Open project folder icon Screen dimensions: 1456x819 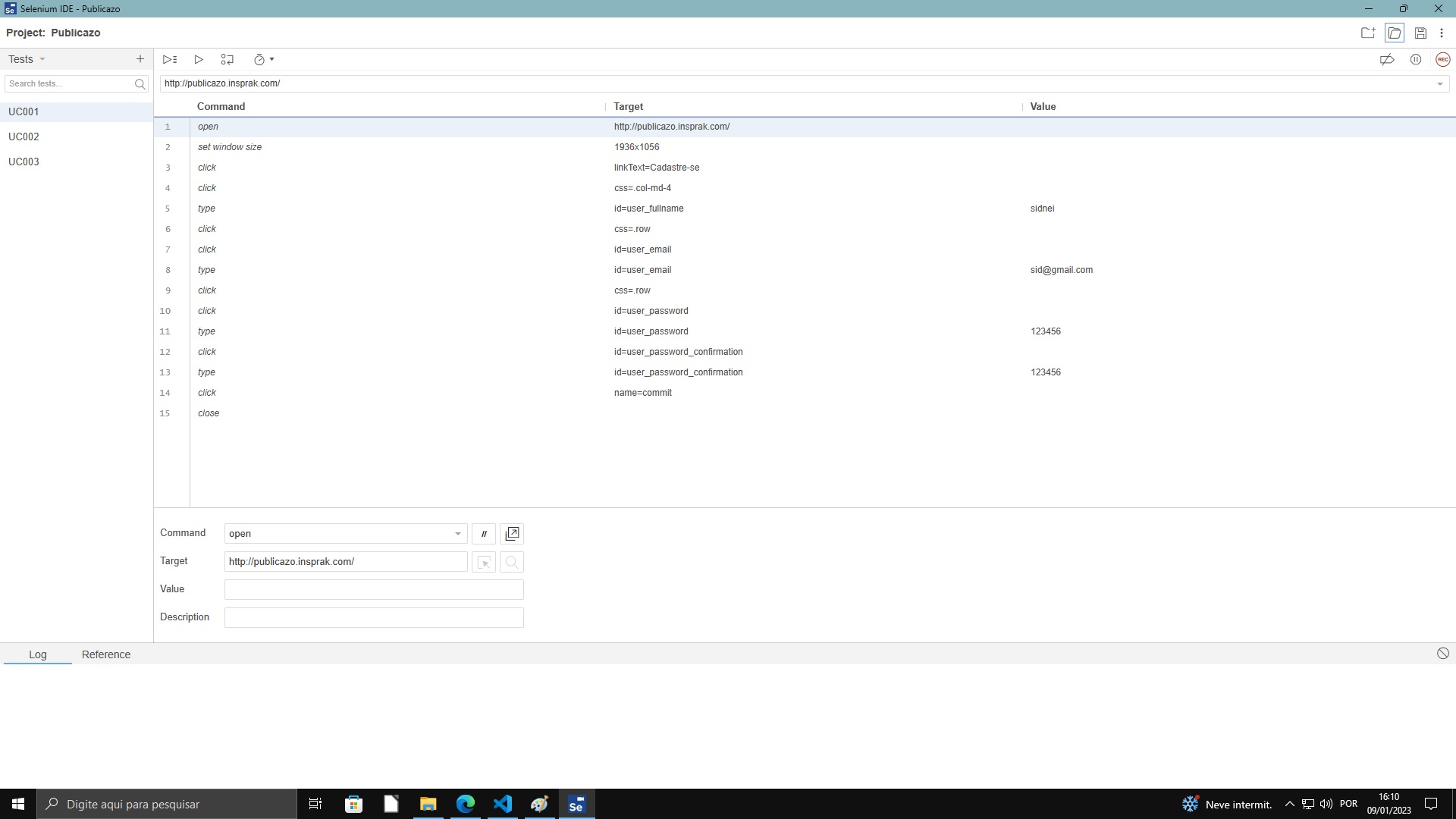[1395, 33]
